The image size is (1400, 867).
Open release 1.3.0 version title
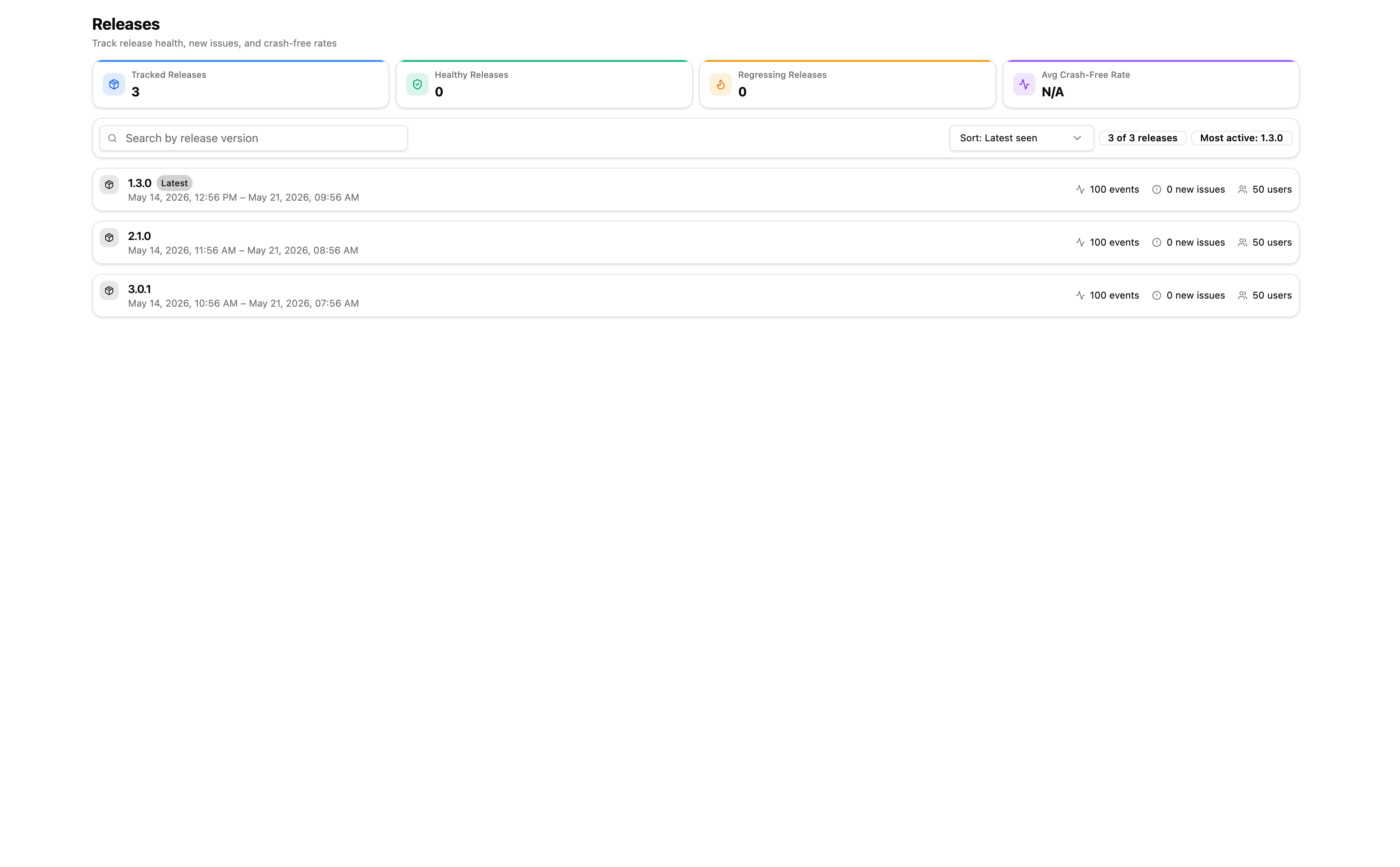pyautogui.click(x=139, y=183)
